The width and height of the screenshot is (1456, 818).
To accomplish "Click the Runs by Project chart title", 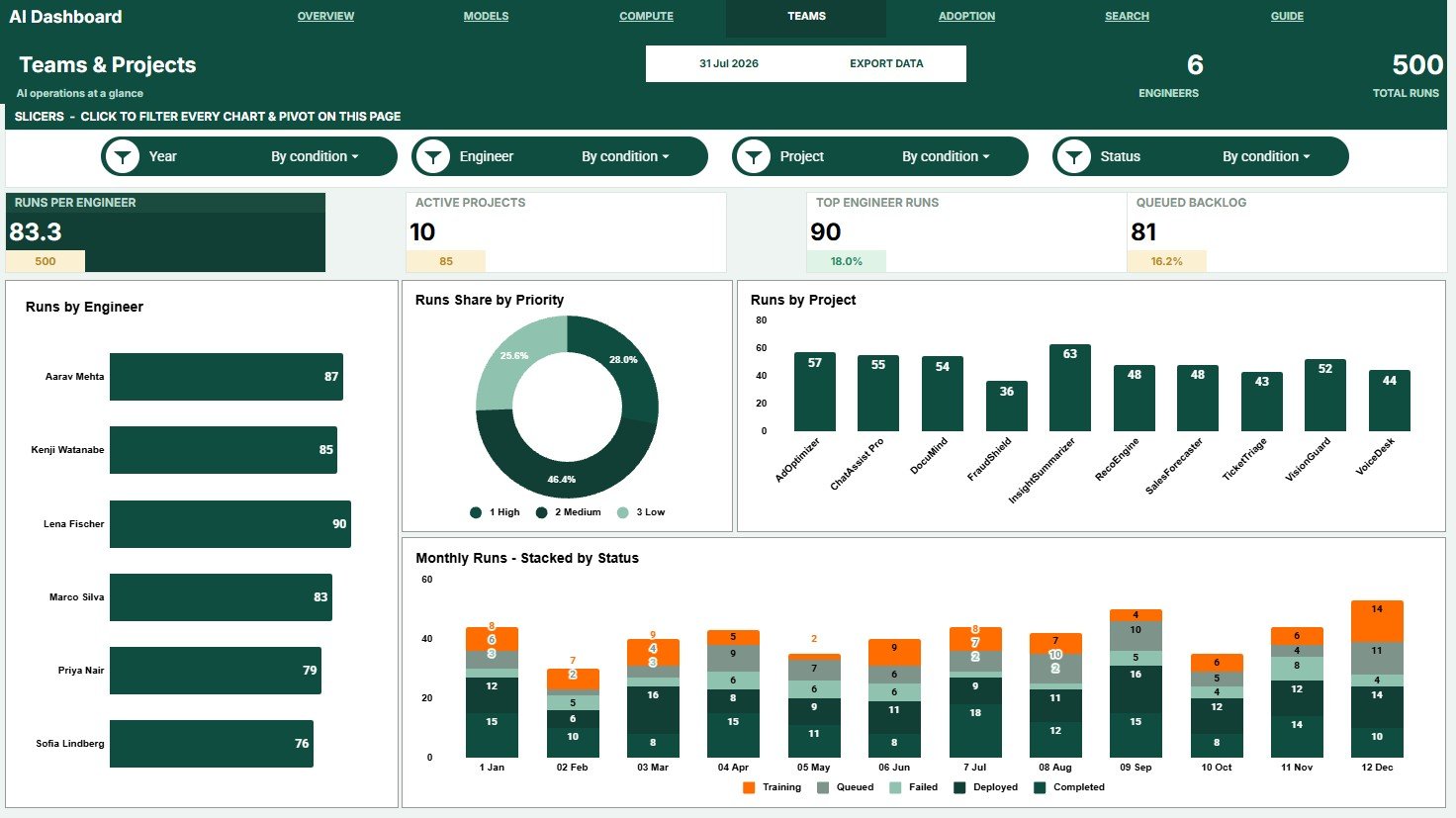I will (x=803, y=300).
